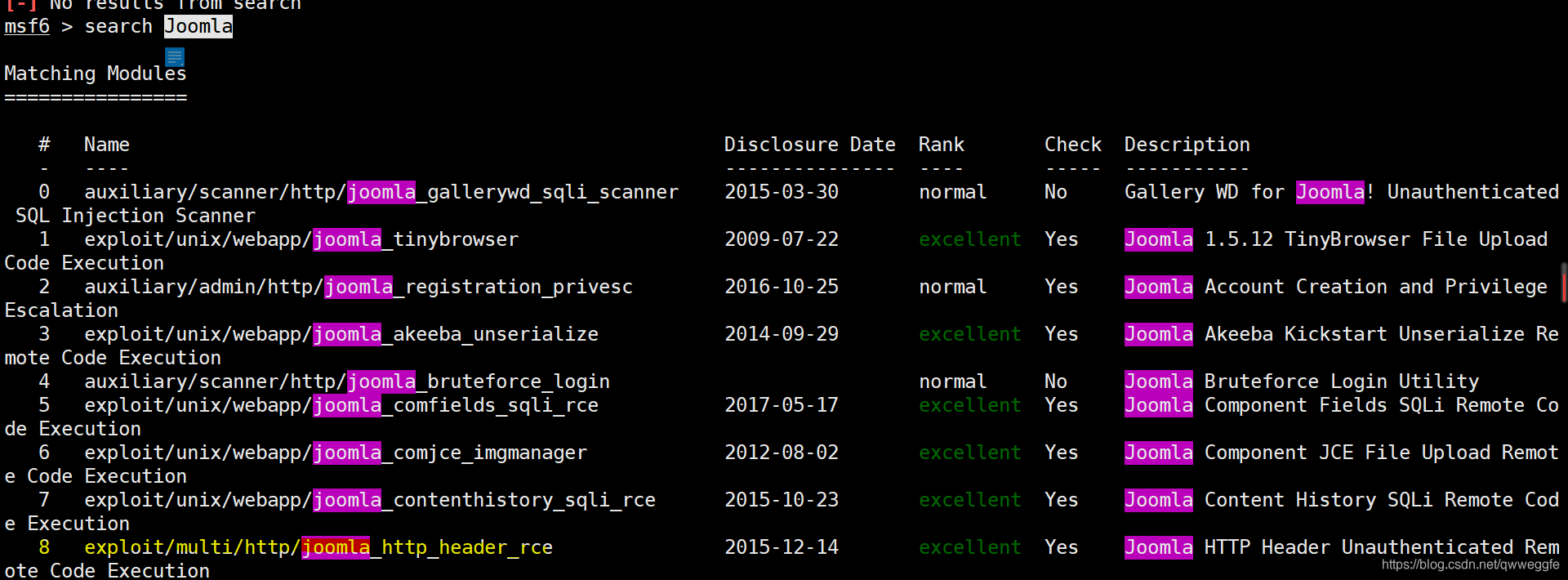This screenshot has height=580, width=1568.
Task: Click the blue document icon below Joomla
Action: click(x=175, y=56)
